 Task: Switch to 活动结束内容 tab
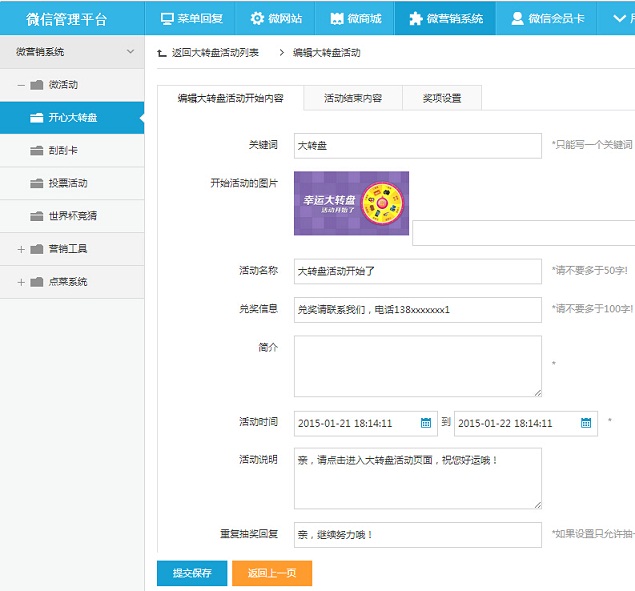click(353, 98)
